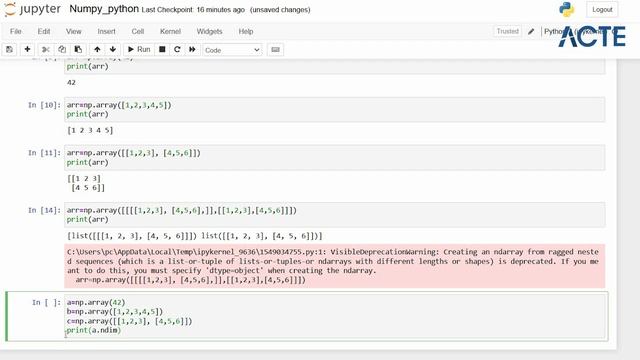Copy selected cells icon
This screenshot has height=360, width=640.
coord(62,49)
